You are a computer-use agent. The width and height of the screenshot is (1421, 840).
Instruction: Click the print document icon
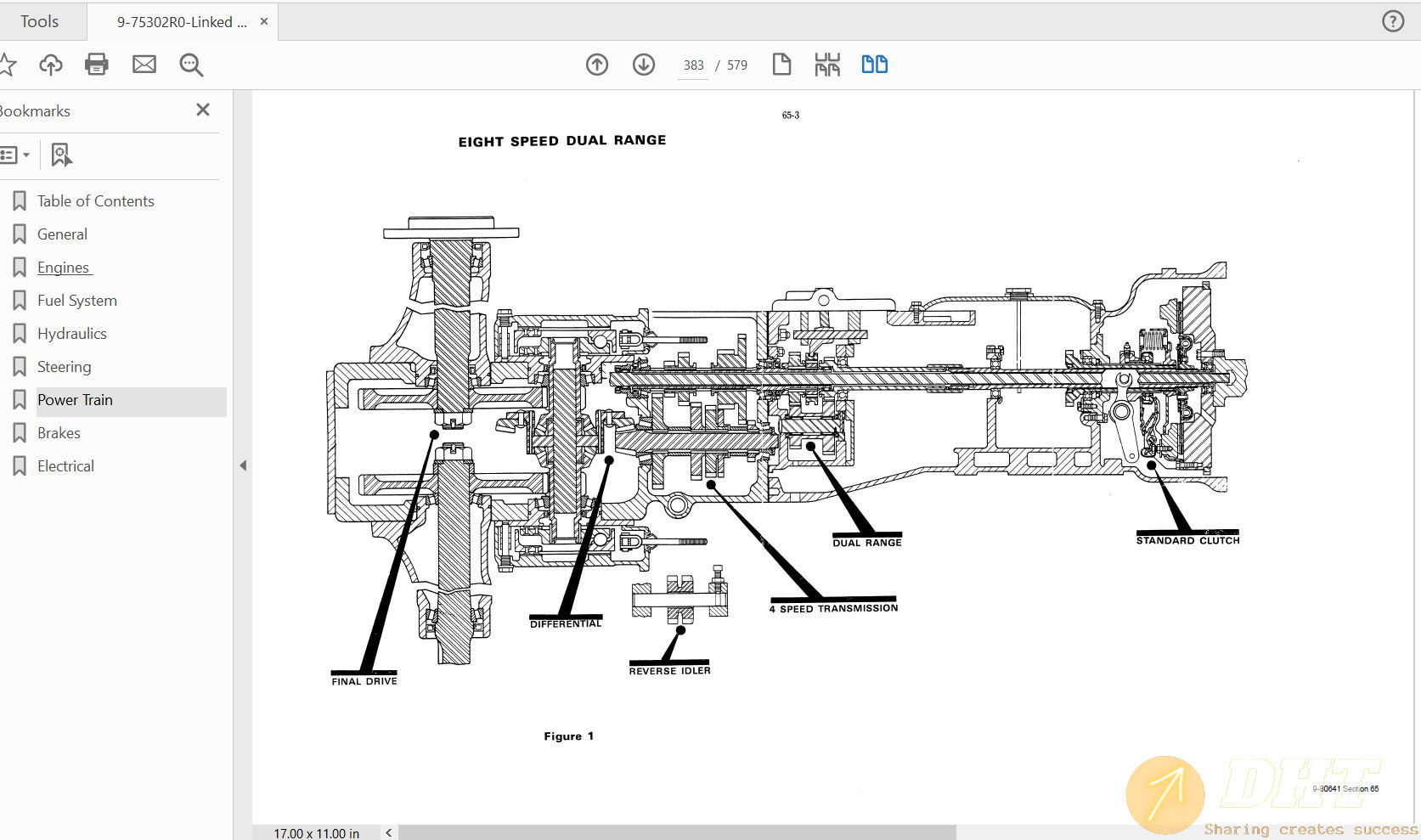(x=97, y=65)
